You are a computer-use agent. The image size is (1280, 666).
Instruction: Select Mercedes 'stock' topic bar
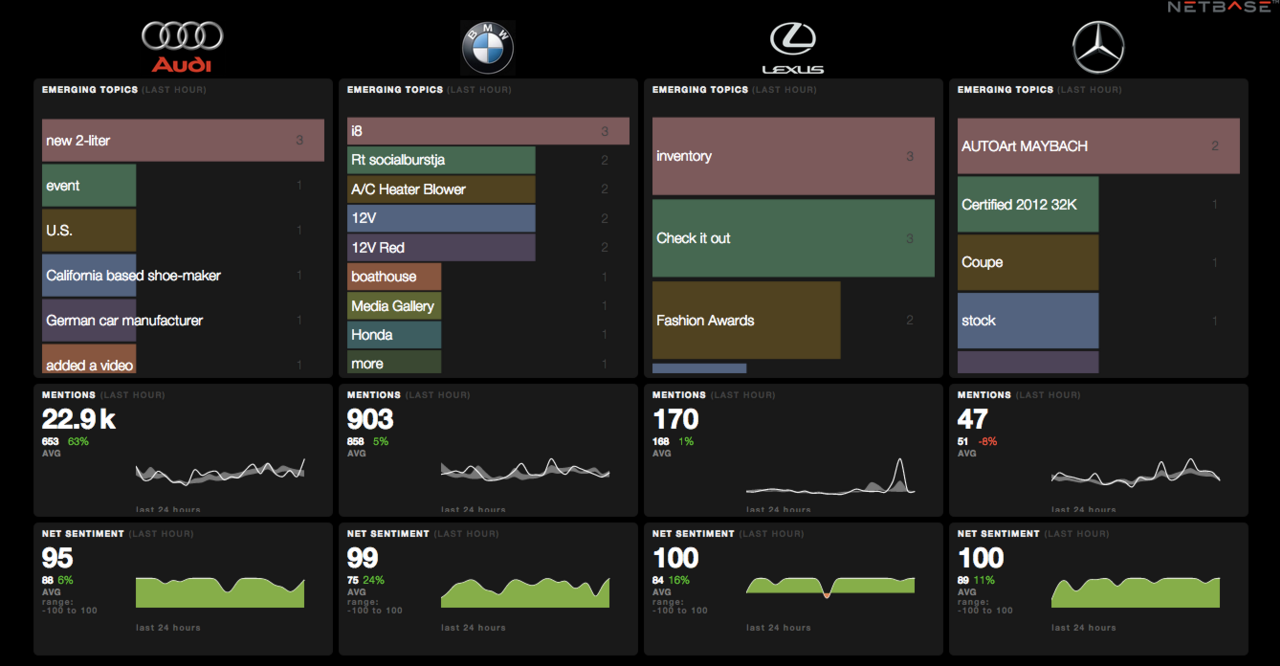click(1028, 320)
